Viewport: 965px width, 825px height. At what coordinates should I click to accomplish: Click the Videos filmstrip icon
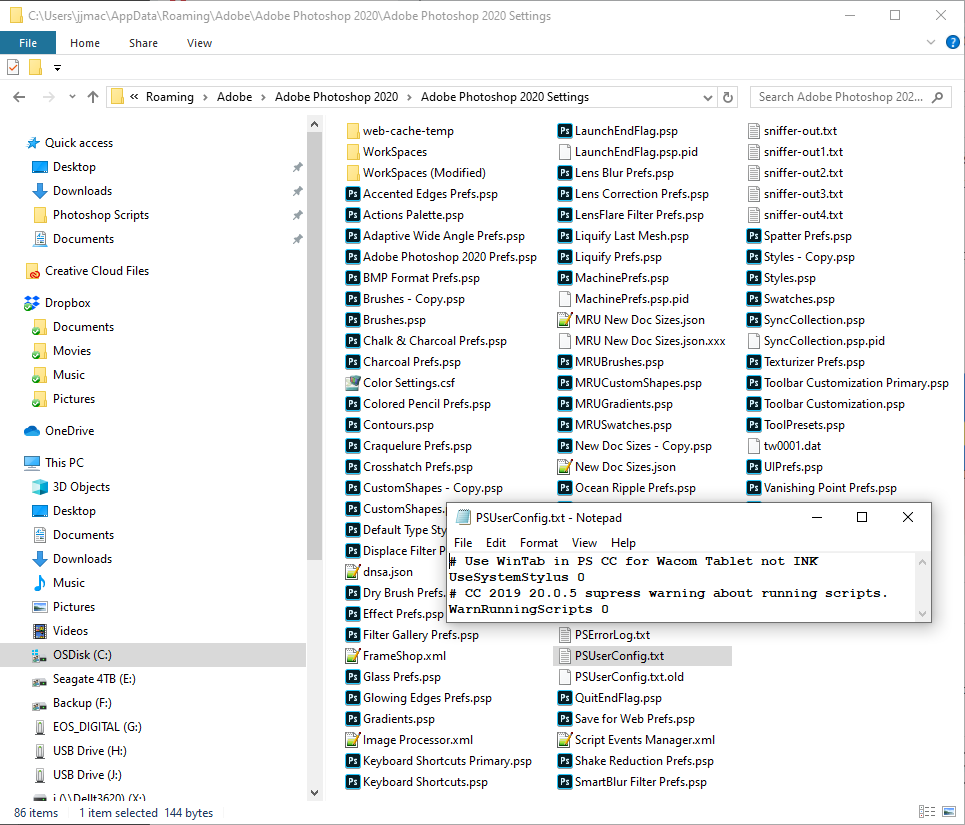click(x=39, y=631)
